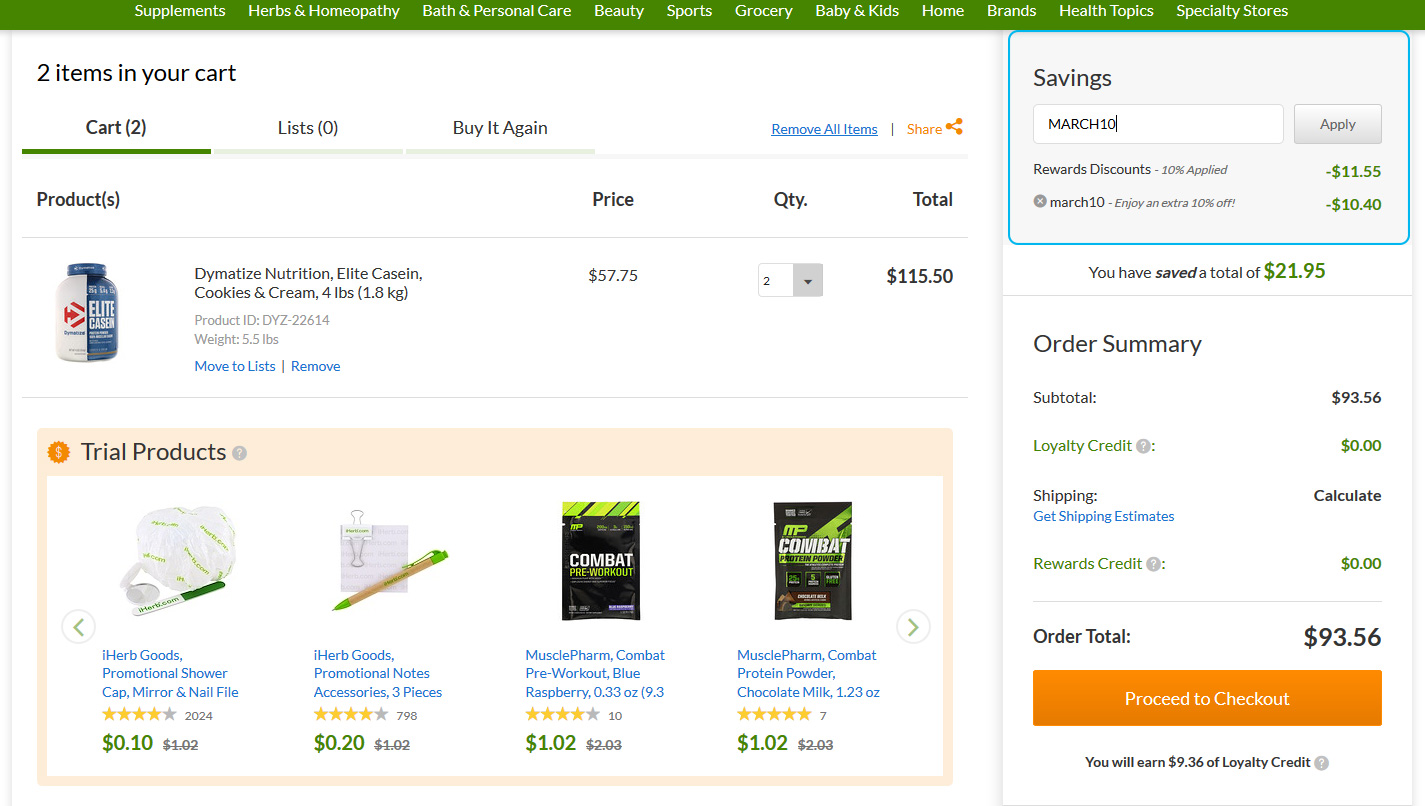Click the Rewards Credit label in Order Summary
The image size is (1425, 806).
tap(1088, 564)
